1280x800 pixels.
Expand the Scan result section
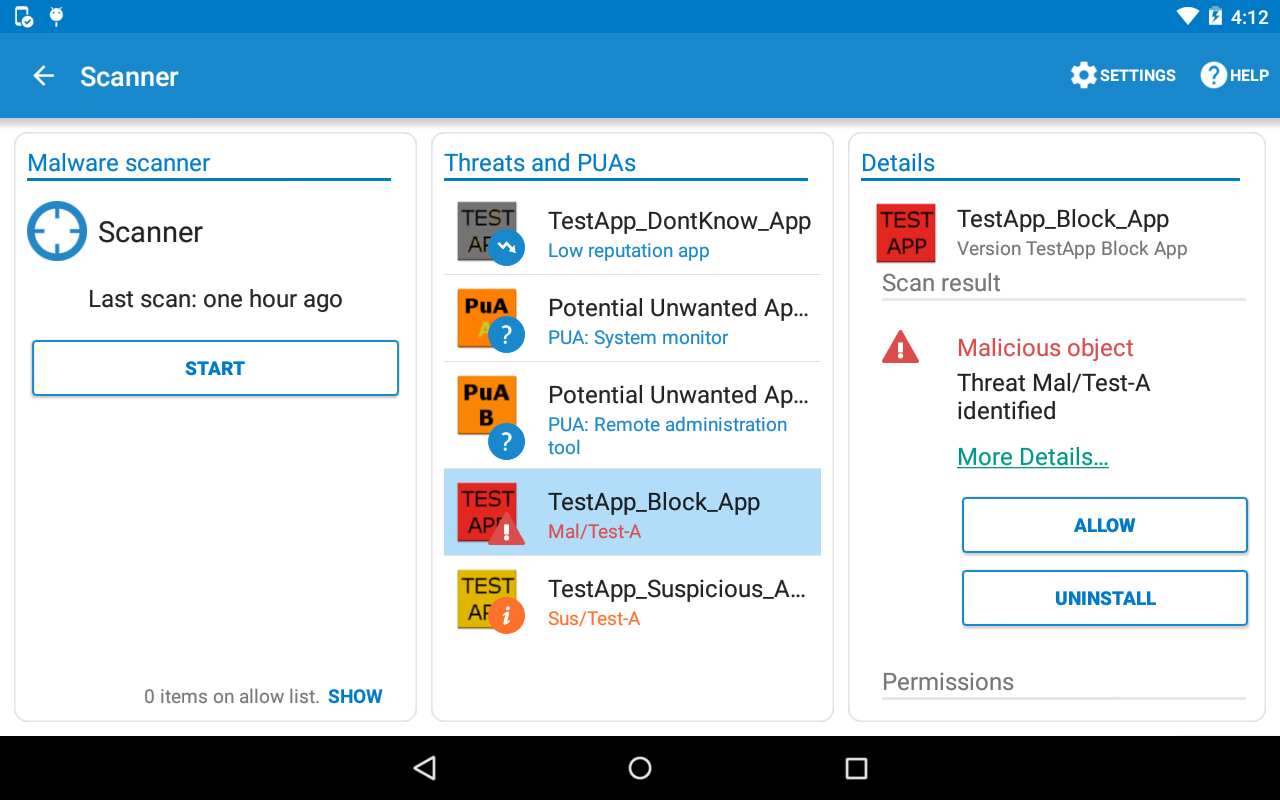pyautogui.click(x=940, y=283)
